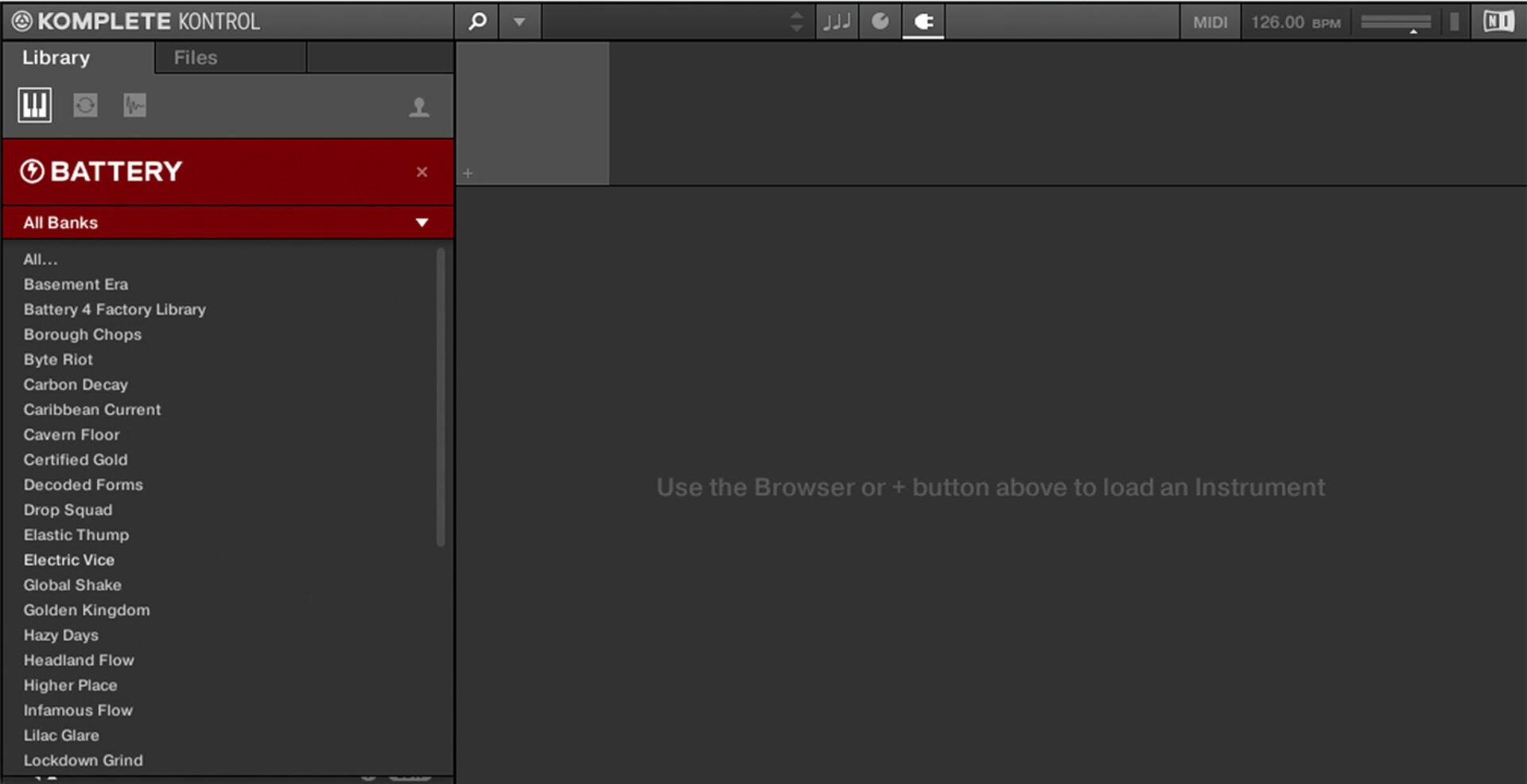Select the Instruments keyboard icon
Screen dimensions: 1527x784
click(x=35, y=105)
